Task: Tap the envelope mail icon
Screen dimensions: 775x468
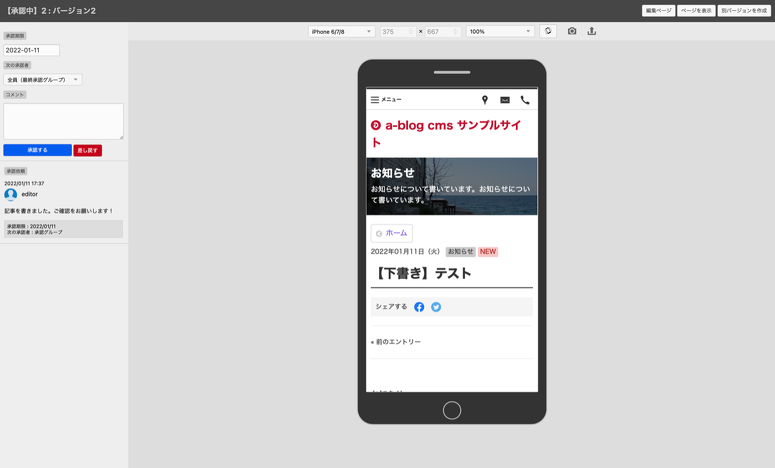Action: point(505,100)
